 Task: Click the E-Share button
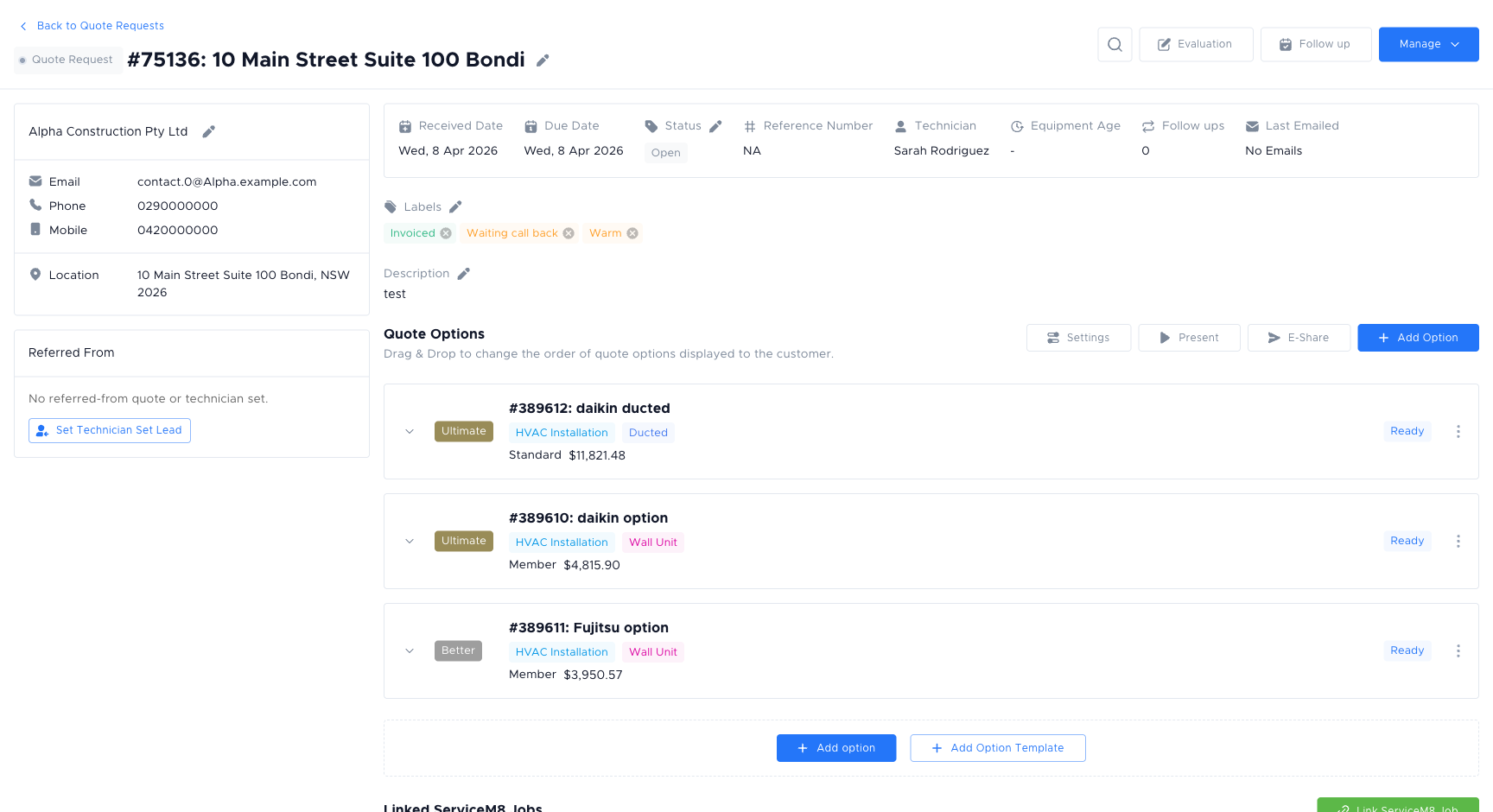click(x=1299, y=338)
